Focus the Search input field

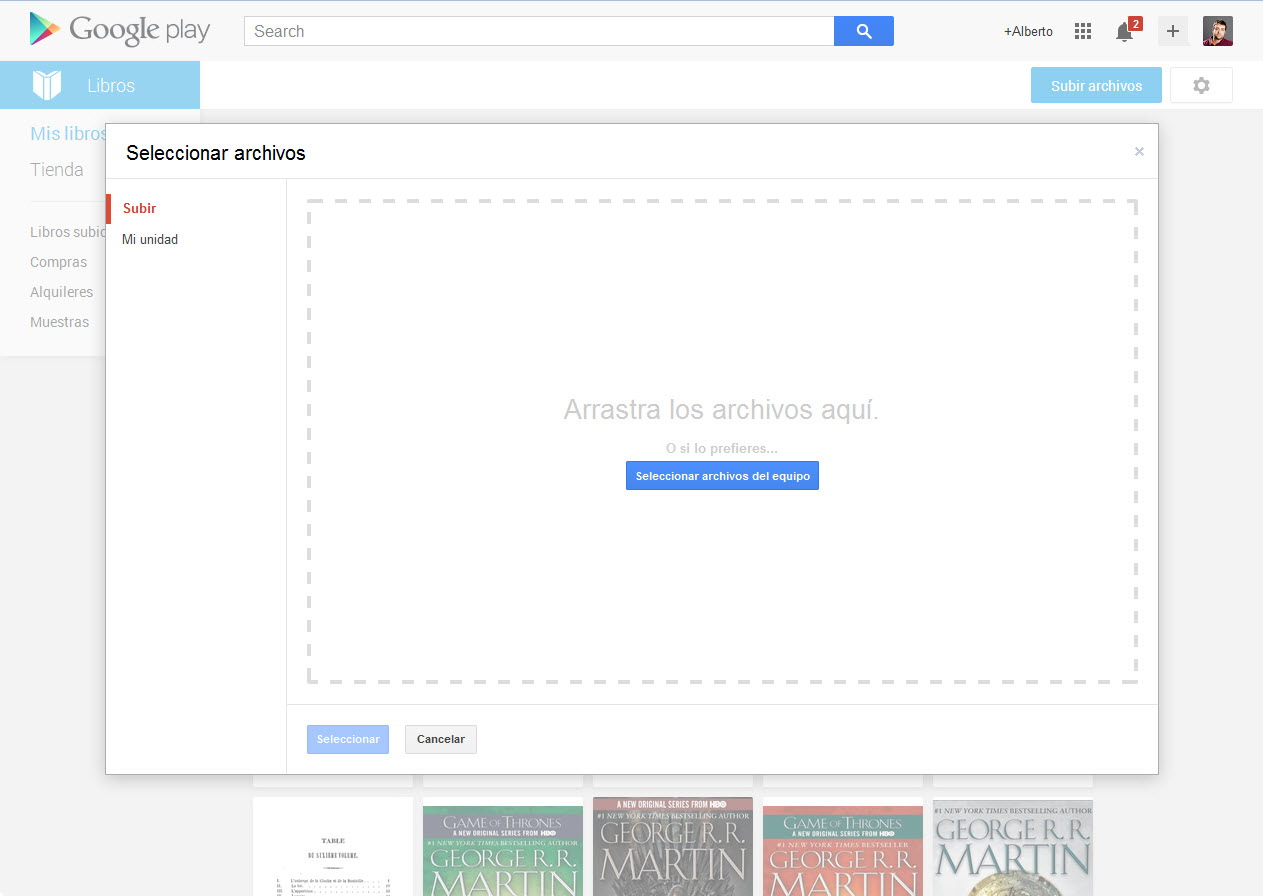click(x=539, y=31)
